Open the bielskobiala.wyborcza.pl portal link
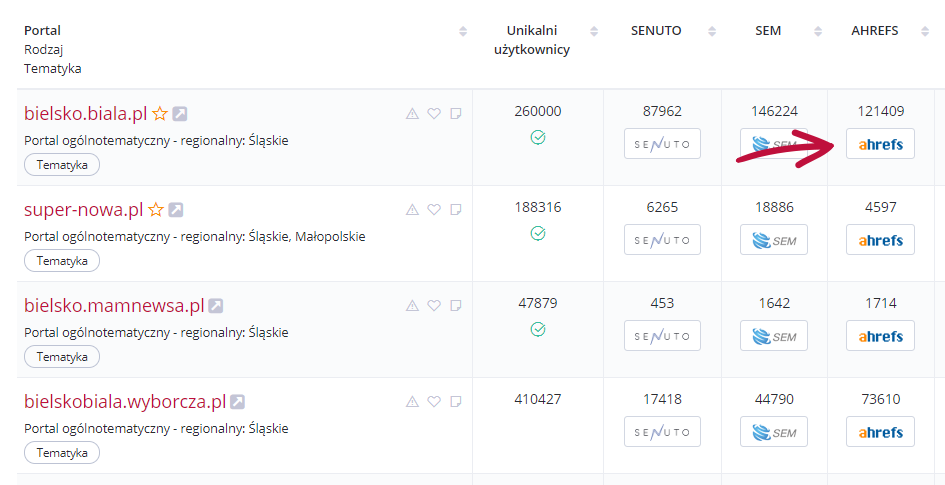The height and width of the screenshot is (485, 945). pyautogui.click(x=125, y=402)
